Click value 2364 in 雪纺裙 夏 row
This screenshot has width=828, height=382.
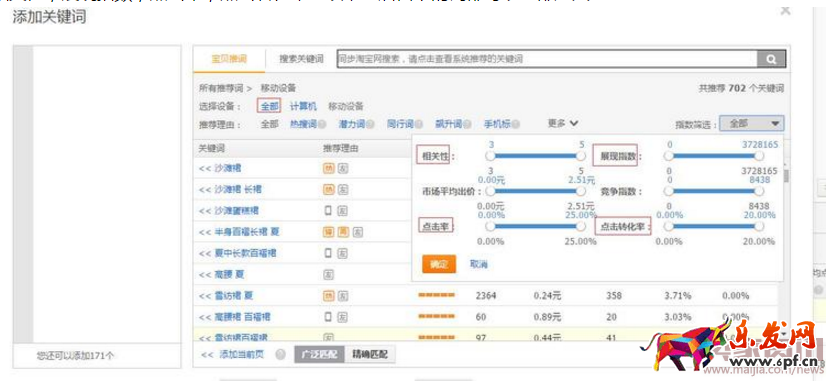coord(486,296)
